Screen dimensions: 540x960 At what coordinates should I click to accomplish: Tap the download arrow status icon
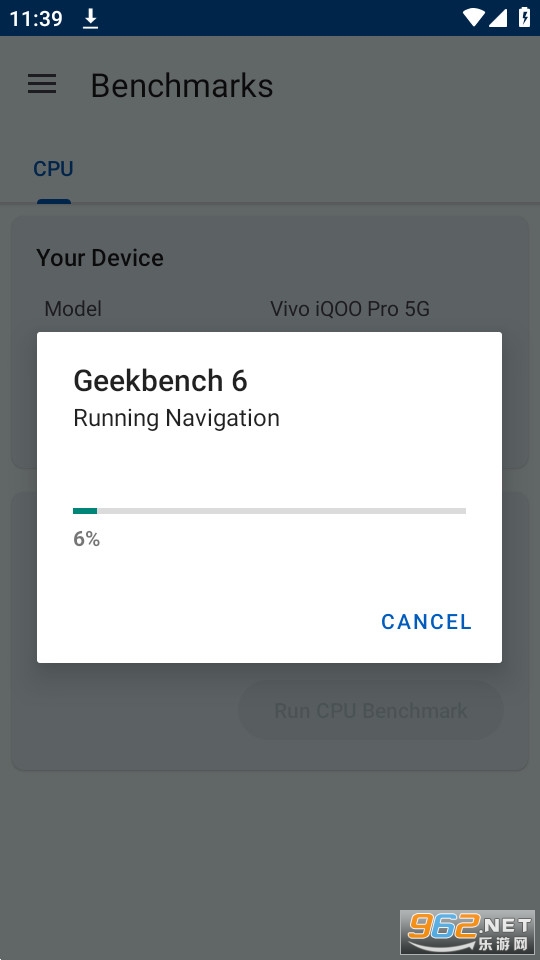point(91,18)
